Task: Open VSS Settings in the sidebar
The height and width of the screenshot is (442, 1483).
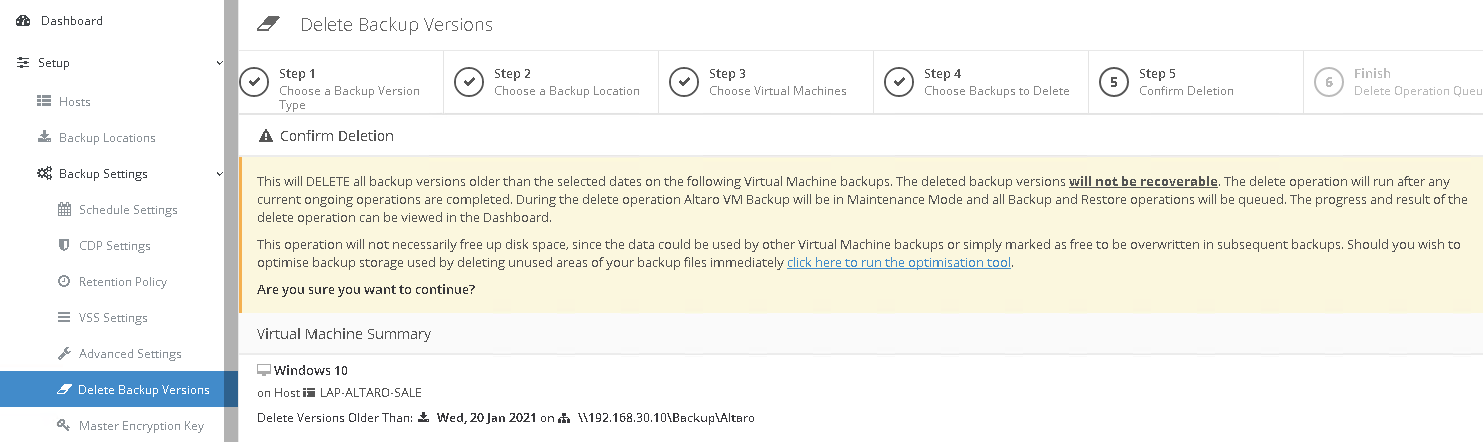Action: (x=113, y=318)
